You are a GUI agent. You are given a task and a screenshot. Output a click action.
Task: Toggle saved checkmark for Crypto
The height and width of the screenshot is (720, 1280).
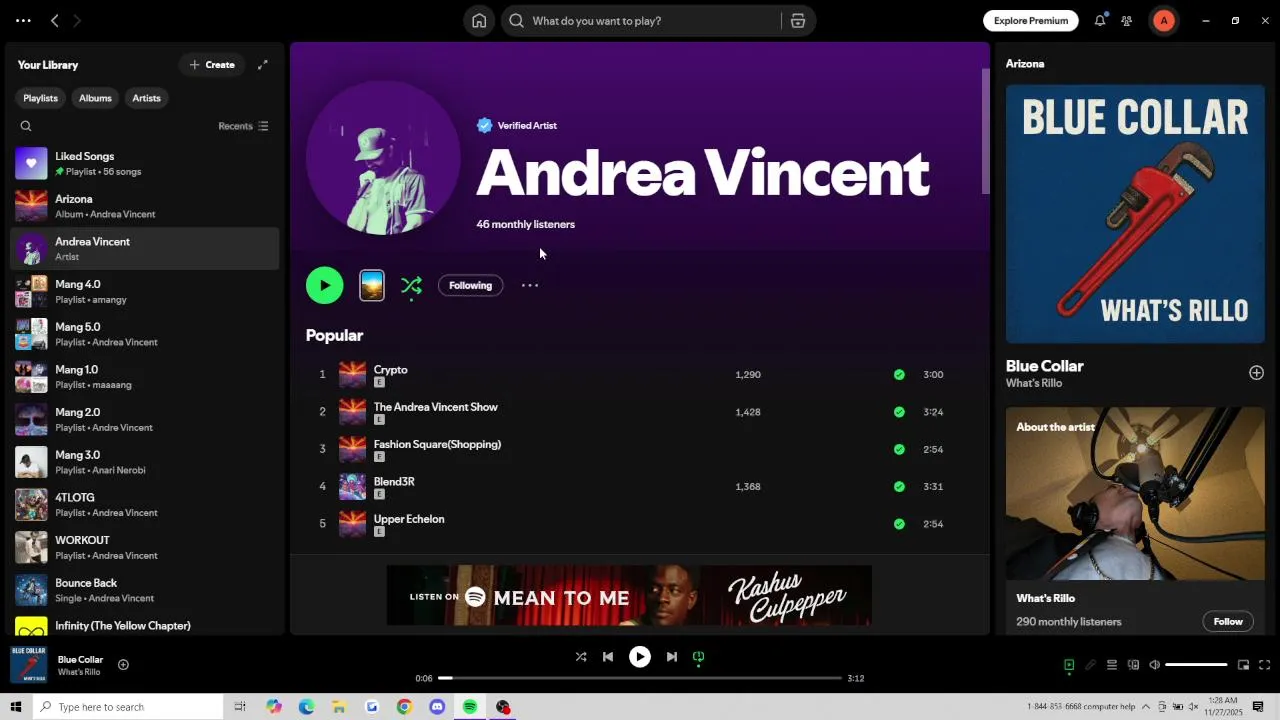[x=899, y=375]
